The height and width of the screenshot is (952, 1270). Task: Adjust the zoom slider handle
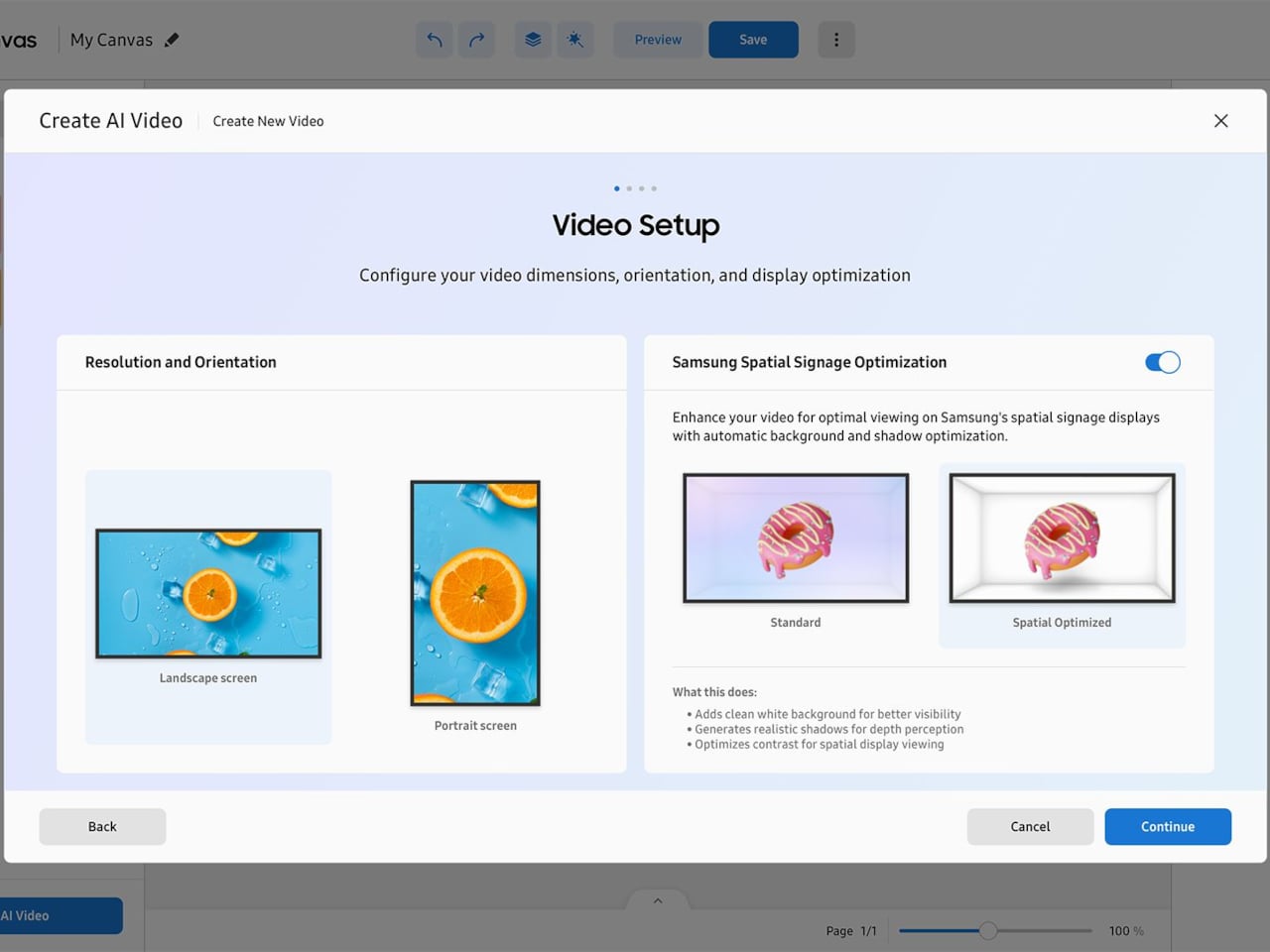click(x=988, y=930)
